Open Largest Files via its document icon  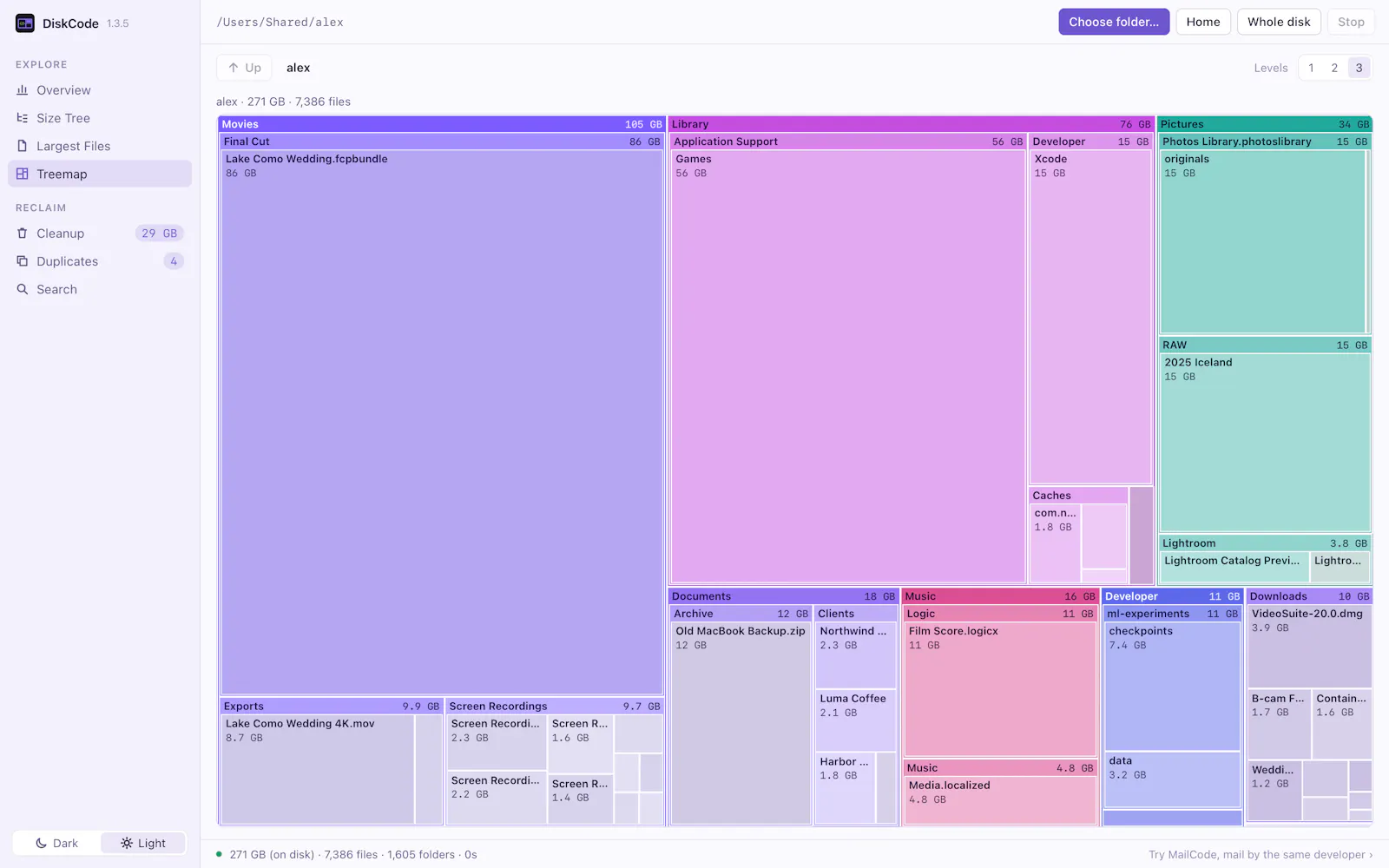[23, 146]
